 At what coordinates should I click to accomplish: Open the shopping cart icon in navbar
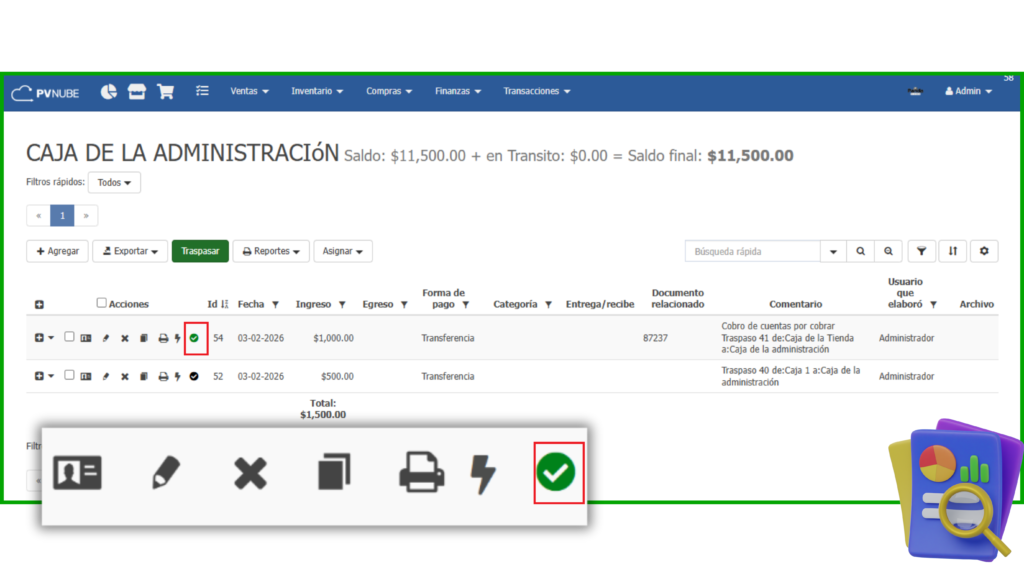[166, 91]
